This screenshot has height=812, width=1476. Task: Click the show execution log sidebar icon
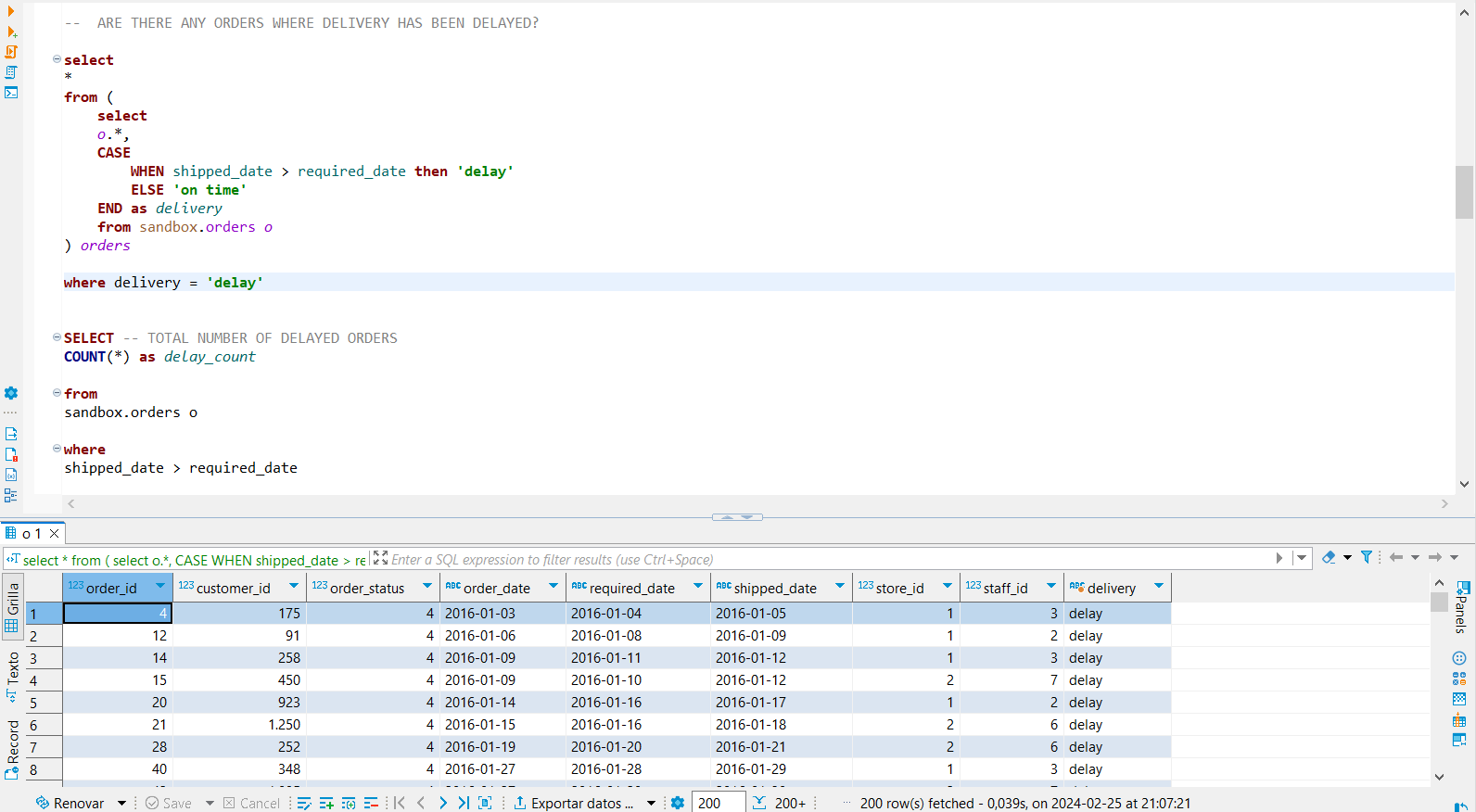pos(11,454)
